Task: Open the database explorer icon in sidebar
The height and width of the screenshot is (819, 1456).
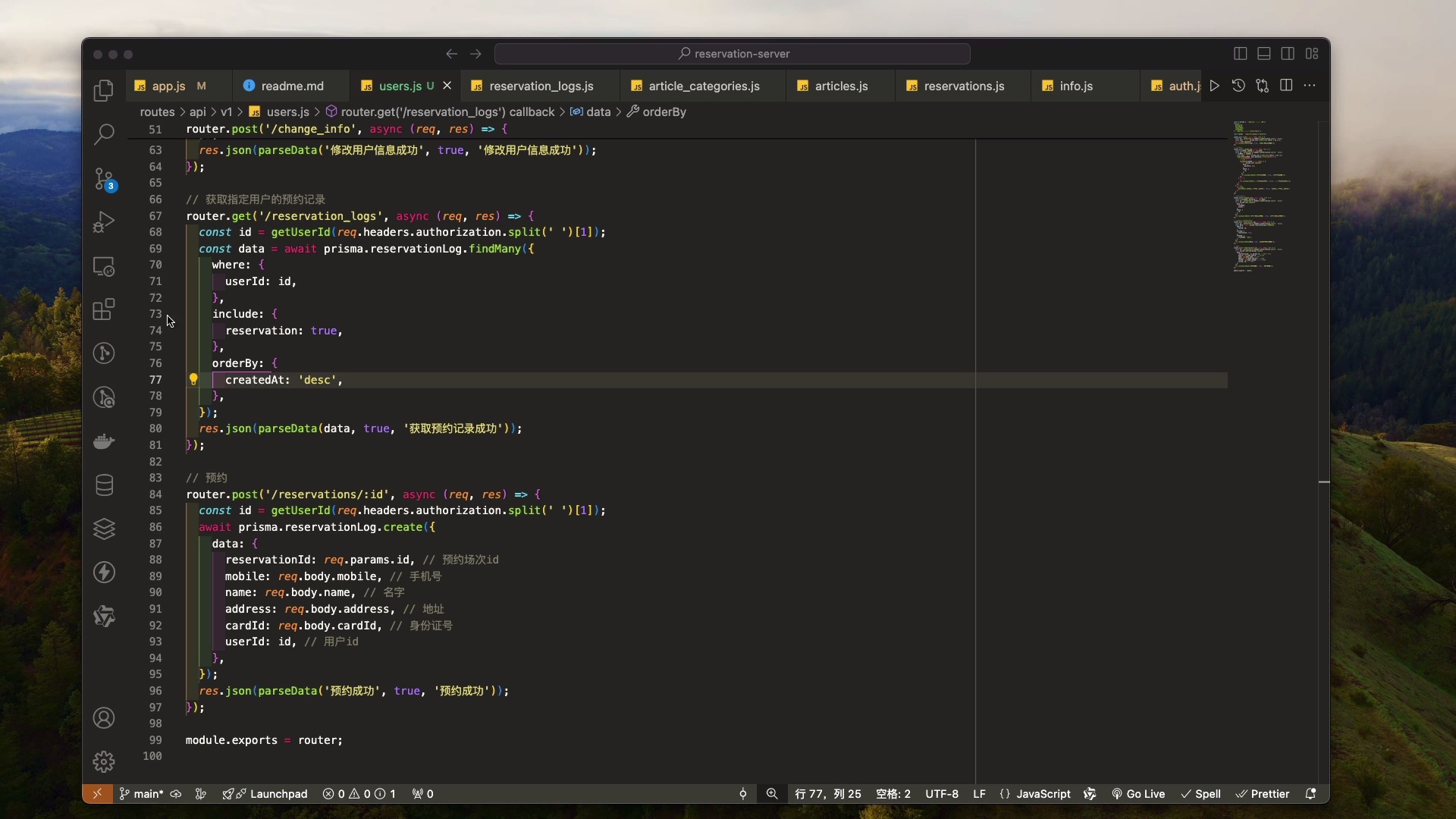Action: point(104,485)
